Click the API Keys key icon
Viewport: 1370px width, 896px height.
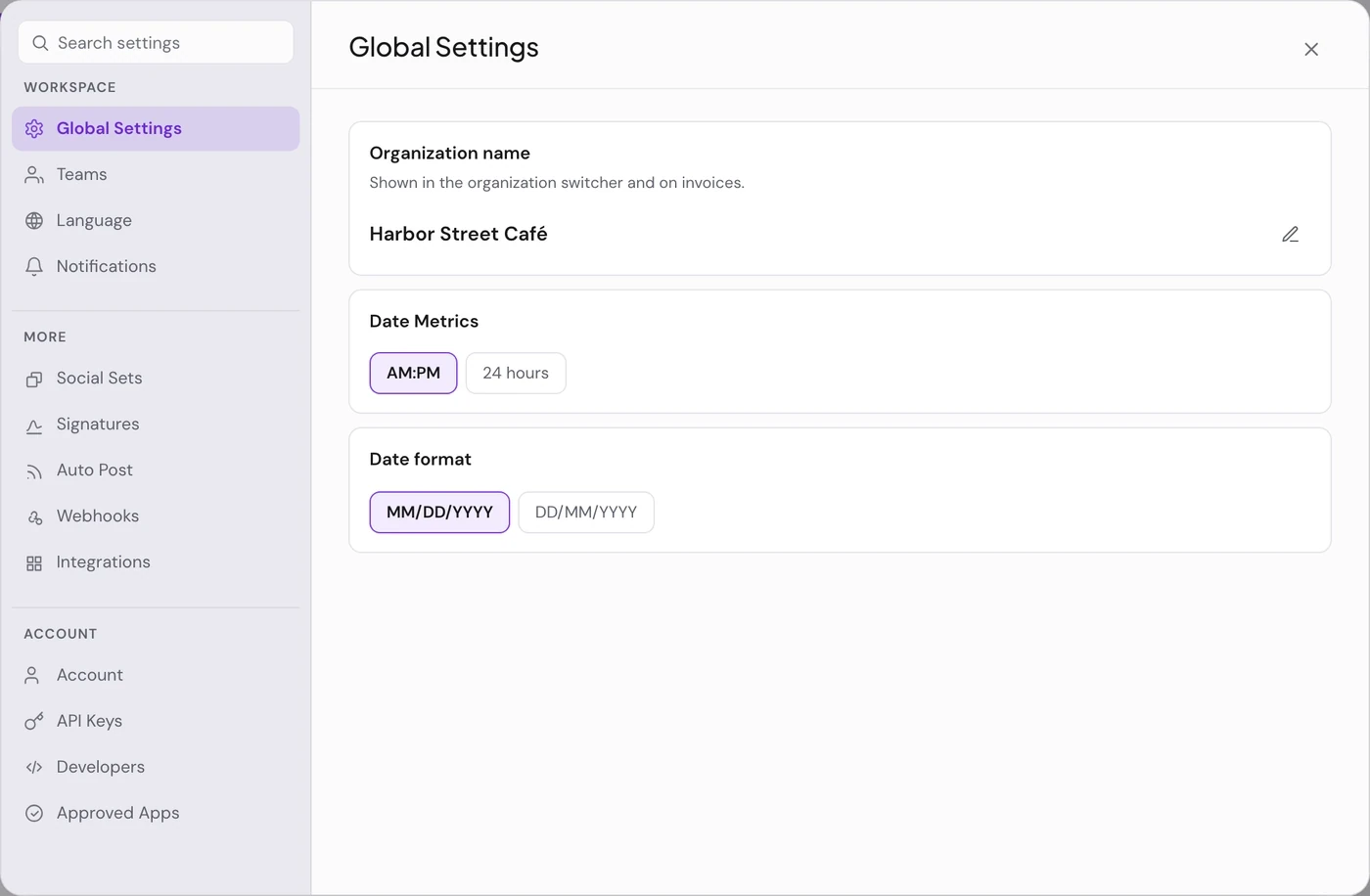point(34,722)
